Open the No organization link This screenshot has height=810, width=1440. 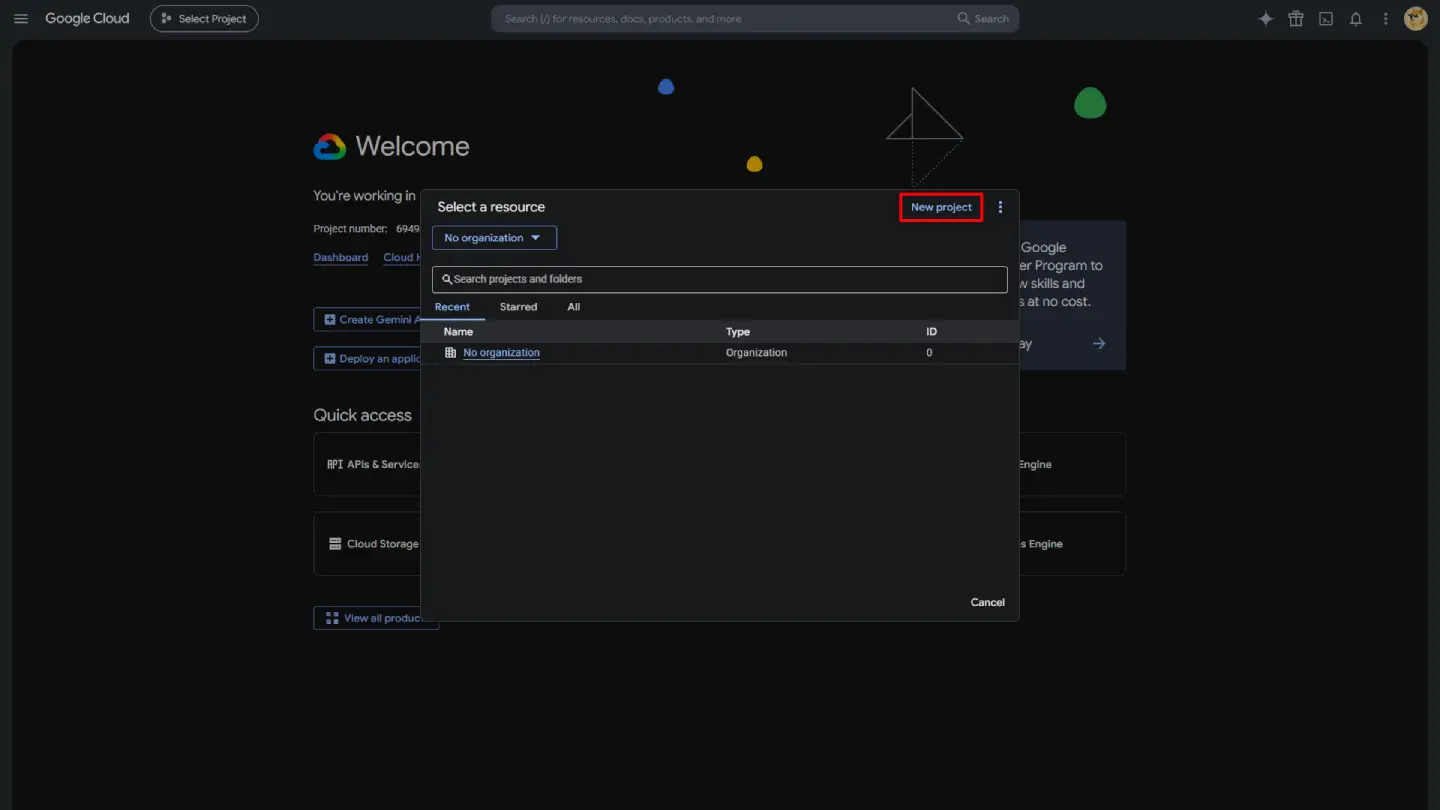click(x=501, y=353)
